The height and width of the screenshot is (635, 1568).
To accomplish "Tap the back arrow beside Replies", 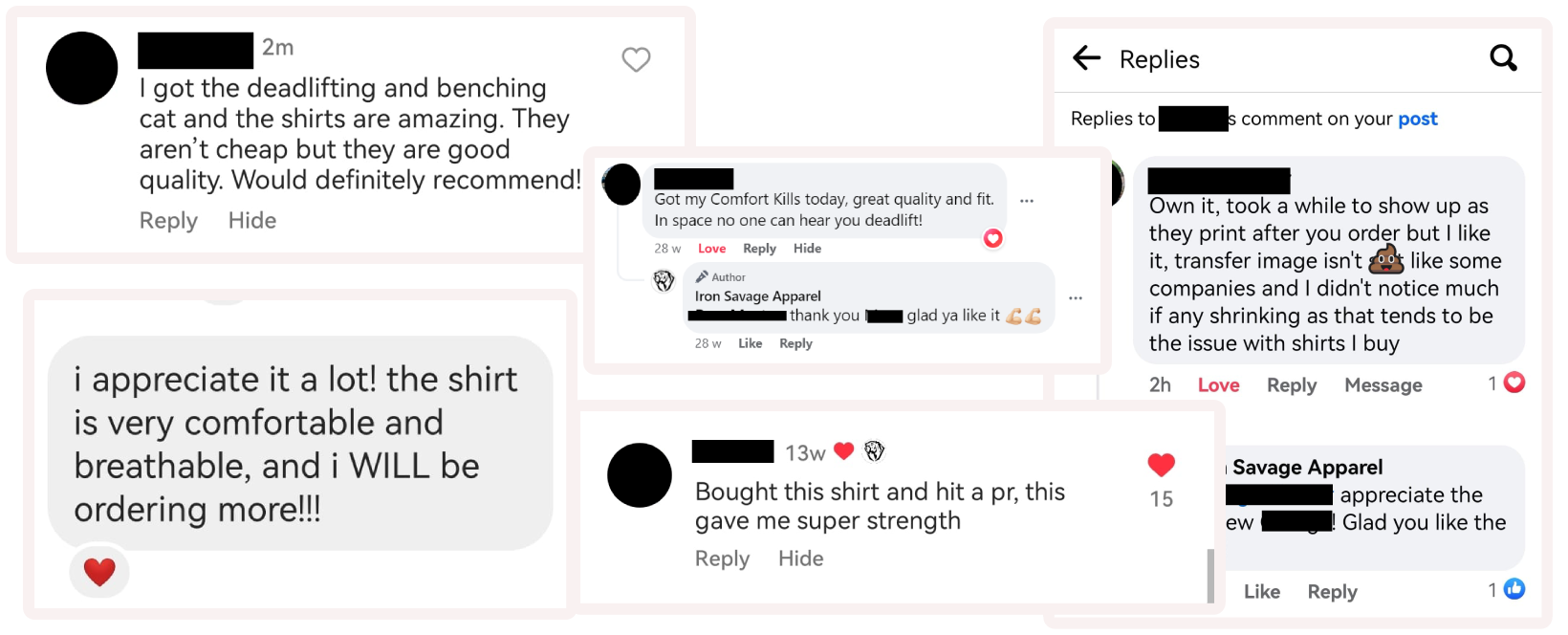I will point(1087,58).
